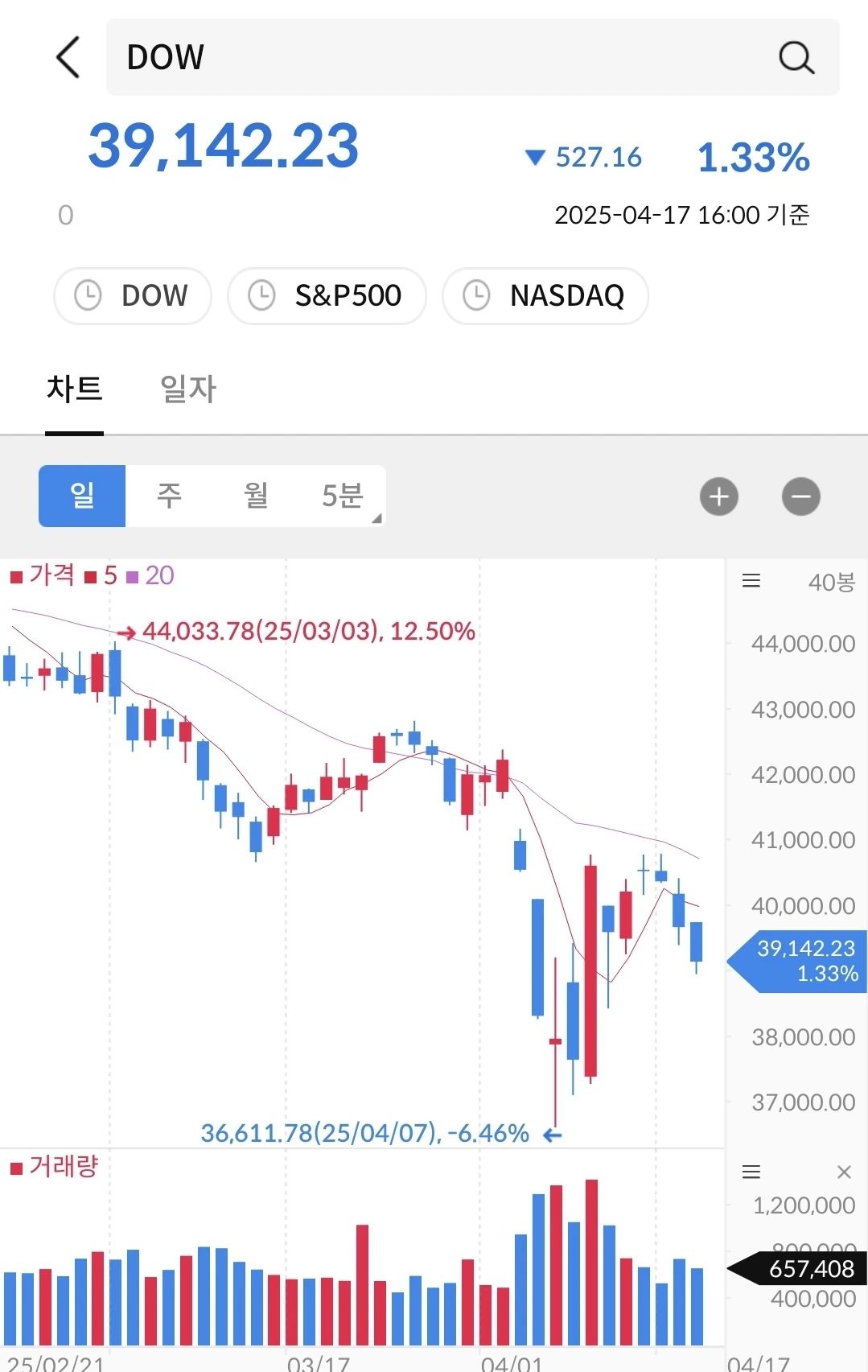This screenshot has width=868, height=1372.
Task: Tap the search magnifier icon
Action: (x=796, y=57)
